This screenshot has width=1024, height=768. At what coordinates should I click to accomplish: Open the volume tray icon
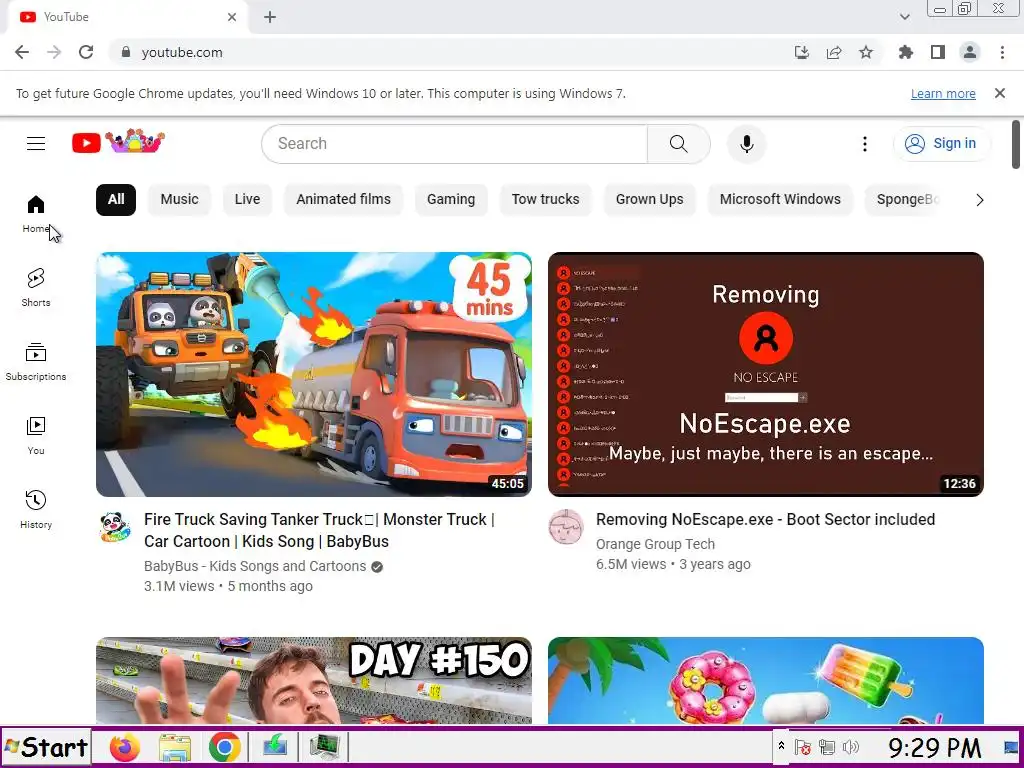(851, 746)
